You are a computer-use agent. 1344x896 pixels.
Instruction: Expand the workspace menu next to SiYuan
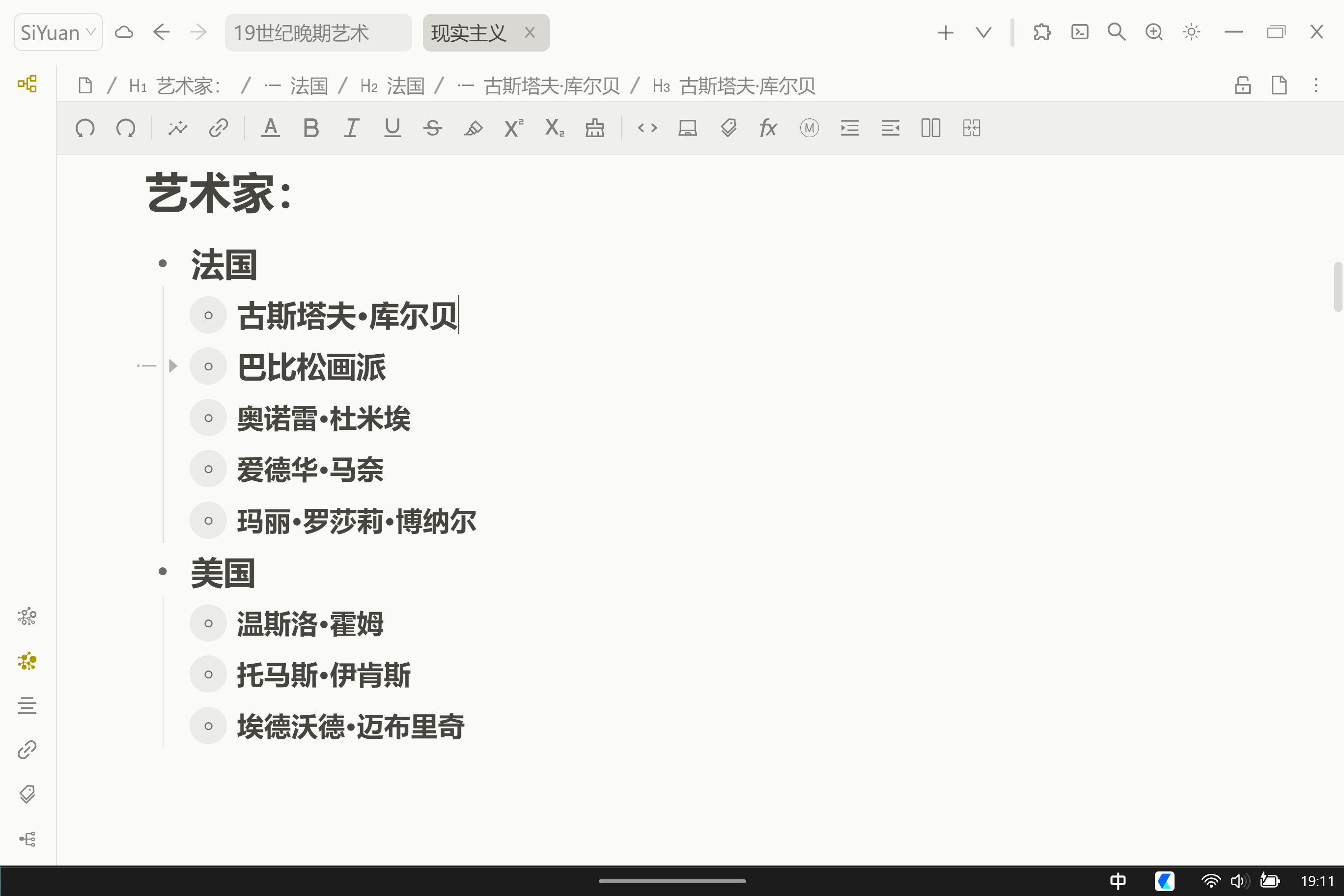[90, 32]
